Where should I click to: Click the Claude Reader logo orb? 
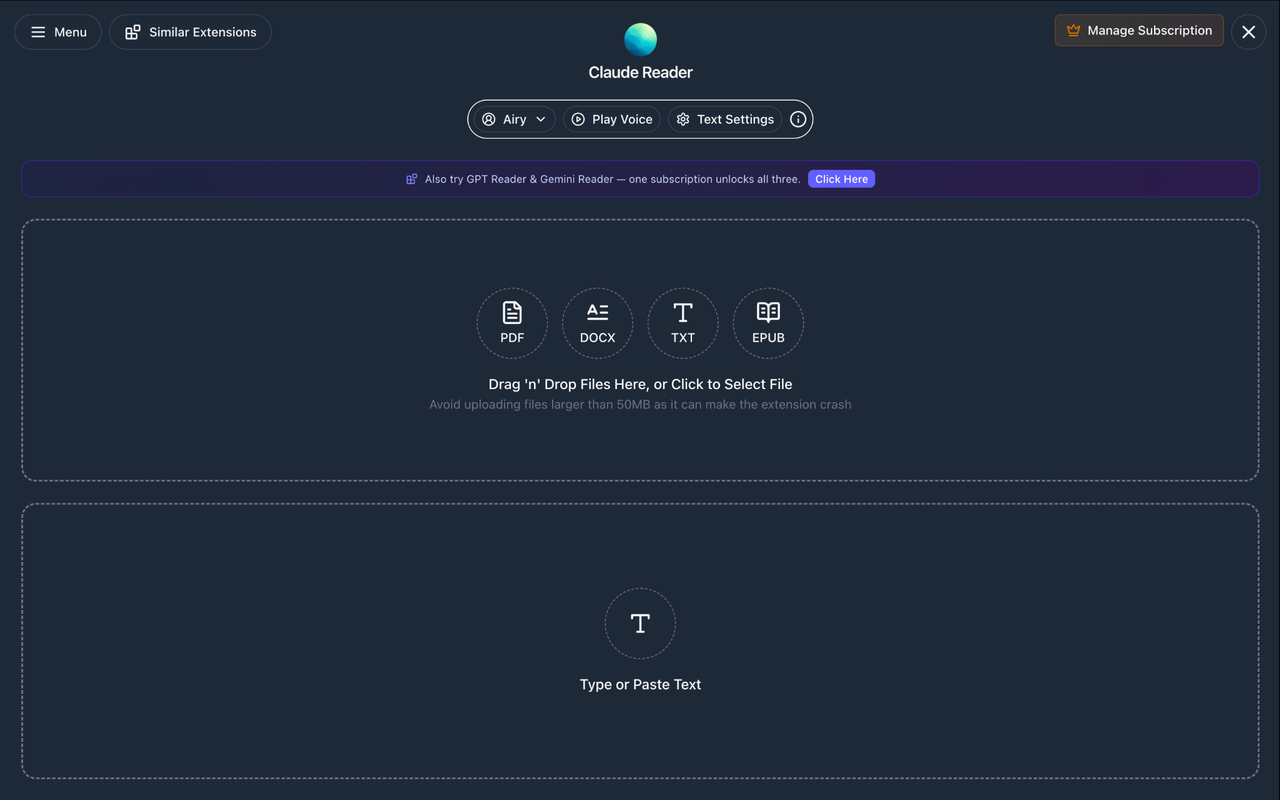[x=640, y=40]
